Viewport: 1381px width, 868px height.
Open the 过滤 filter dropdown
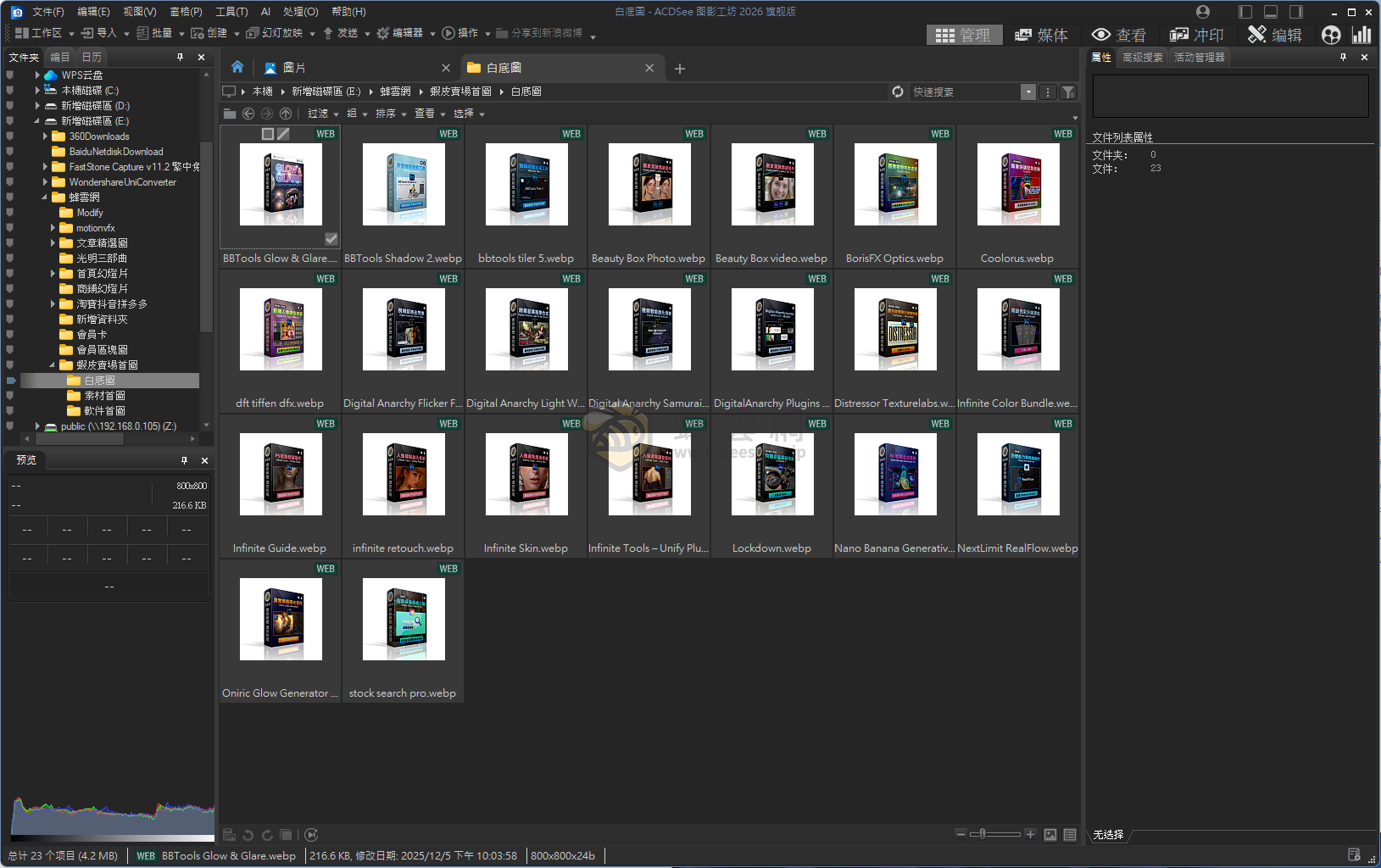click(323, 114)
